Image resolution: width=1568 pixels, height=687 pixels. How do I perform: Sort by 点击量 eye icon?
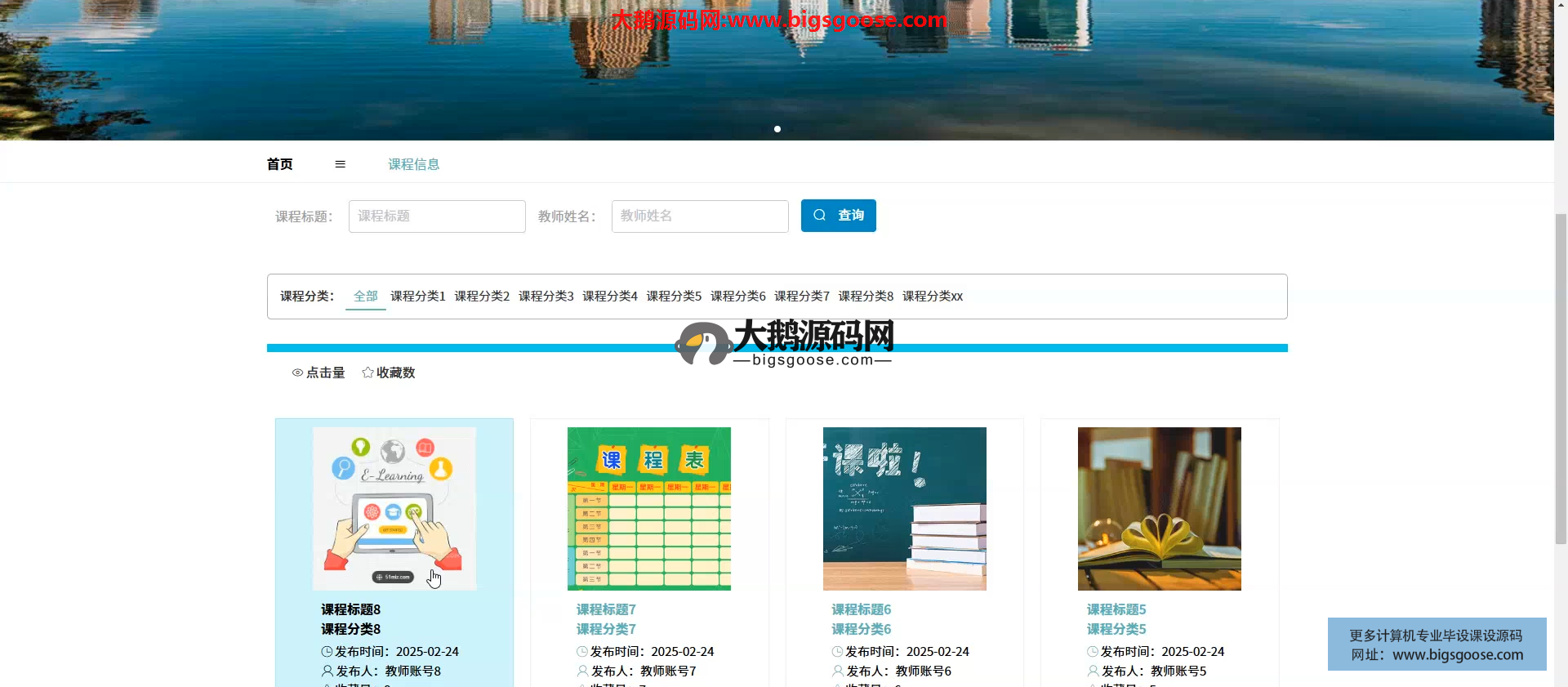tap(297, 372)
